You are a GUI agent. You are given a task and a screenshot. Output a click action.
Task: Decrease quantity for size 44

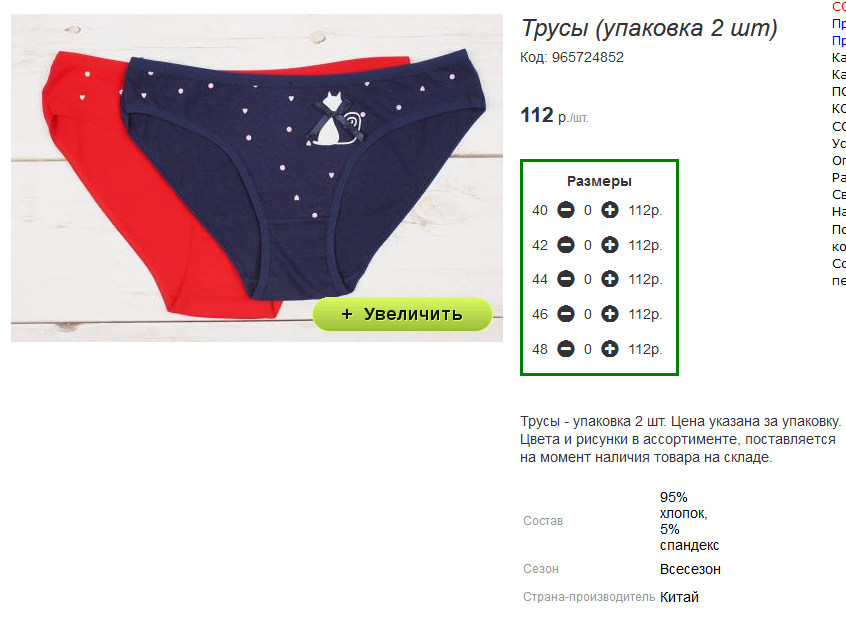(x=565, y=279)
